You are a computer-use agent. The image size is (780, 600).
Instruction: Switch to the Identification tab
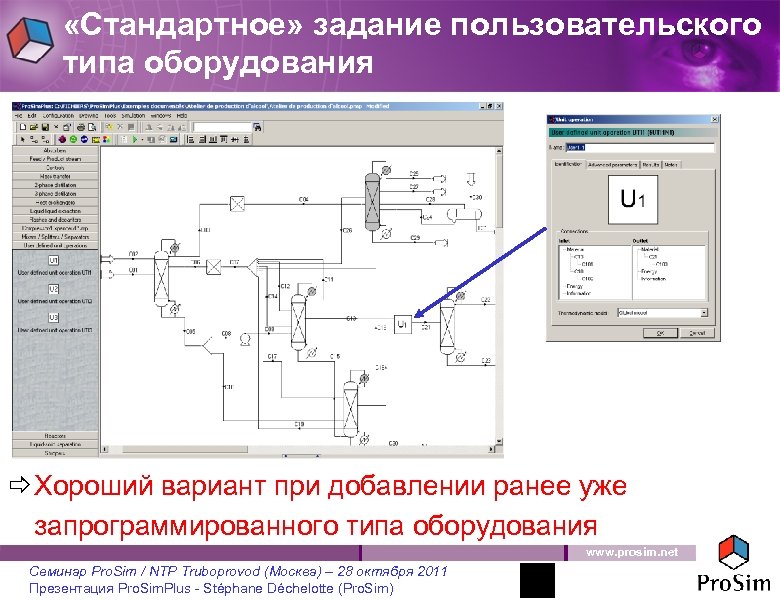coord(568,164)
